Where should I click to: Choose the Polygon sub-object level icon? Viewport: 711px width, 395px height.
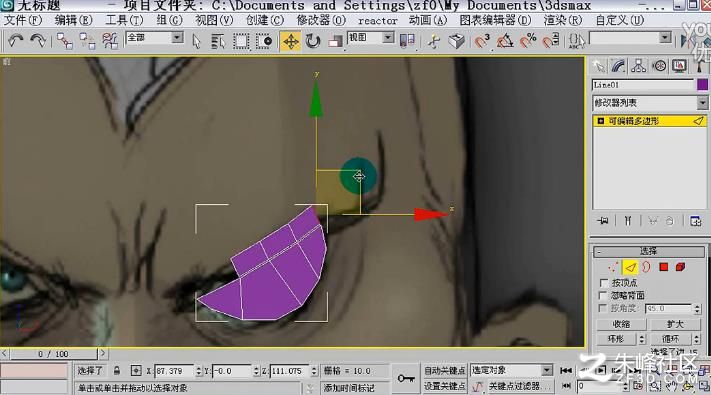[664, 267]
